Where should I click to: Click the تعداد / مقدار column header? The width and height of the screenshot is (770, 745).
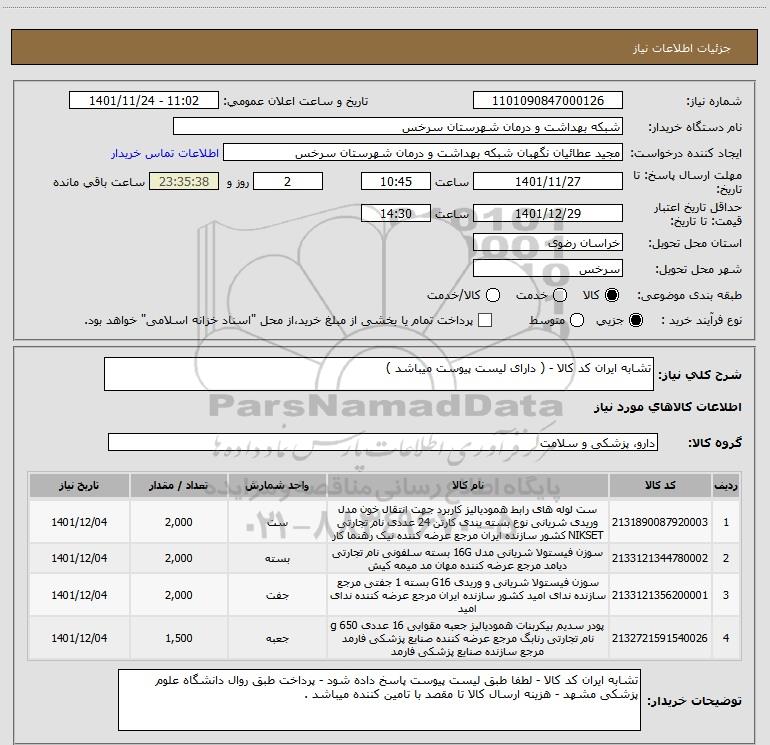click(179, 486)
